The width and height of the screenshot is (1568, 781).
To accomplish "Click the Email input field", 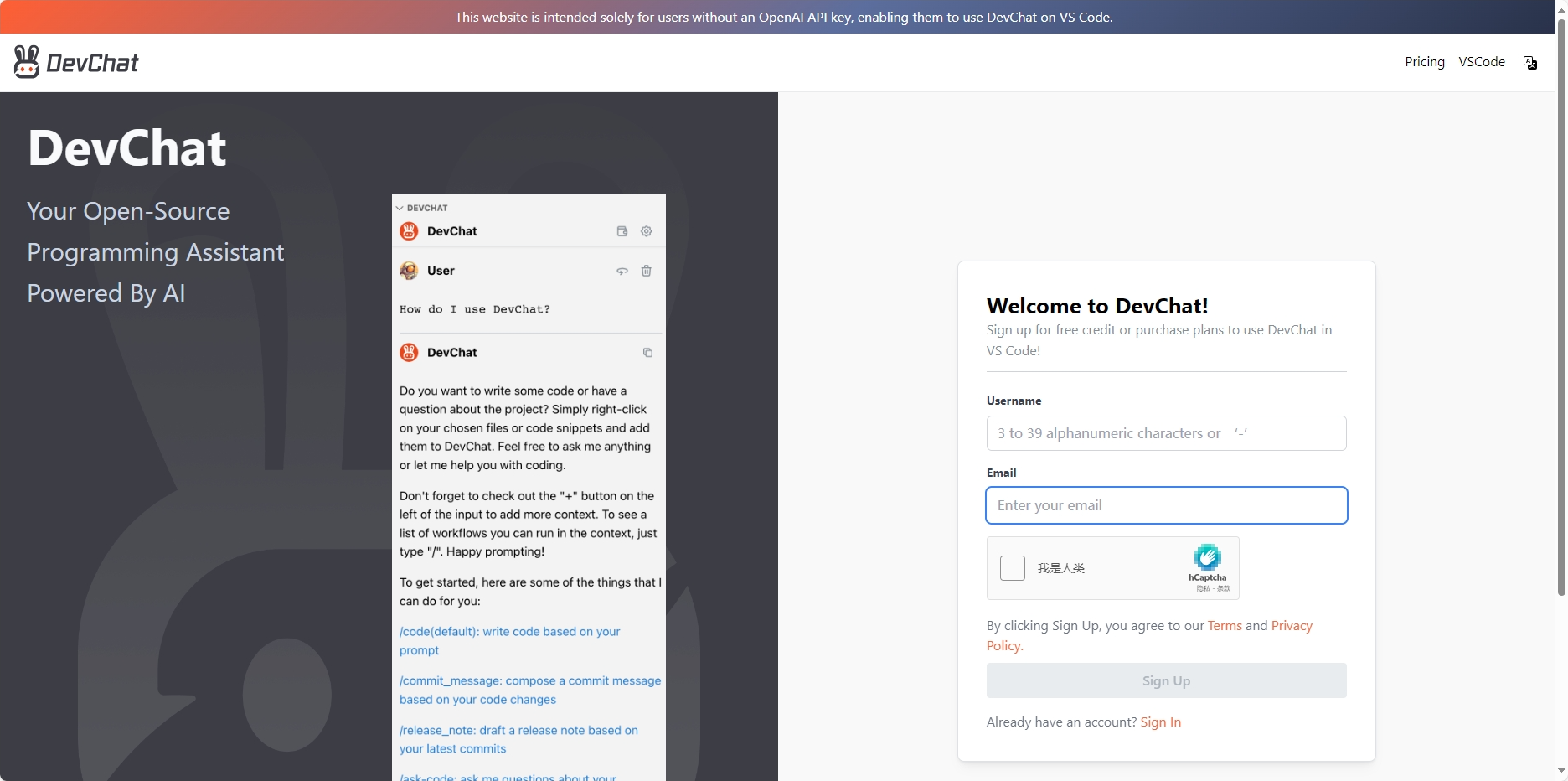I will tap(1165, 505).
